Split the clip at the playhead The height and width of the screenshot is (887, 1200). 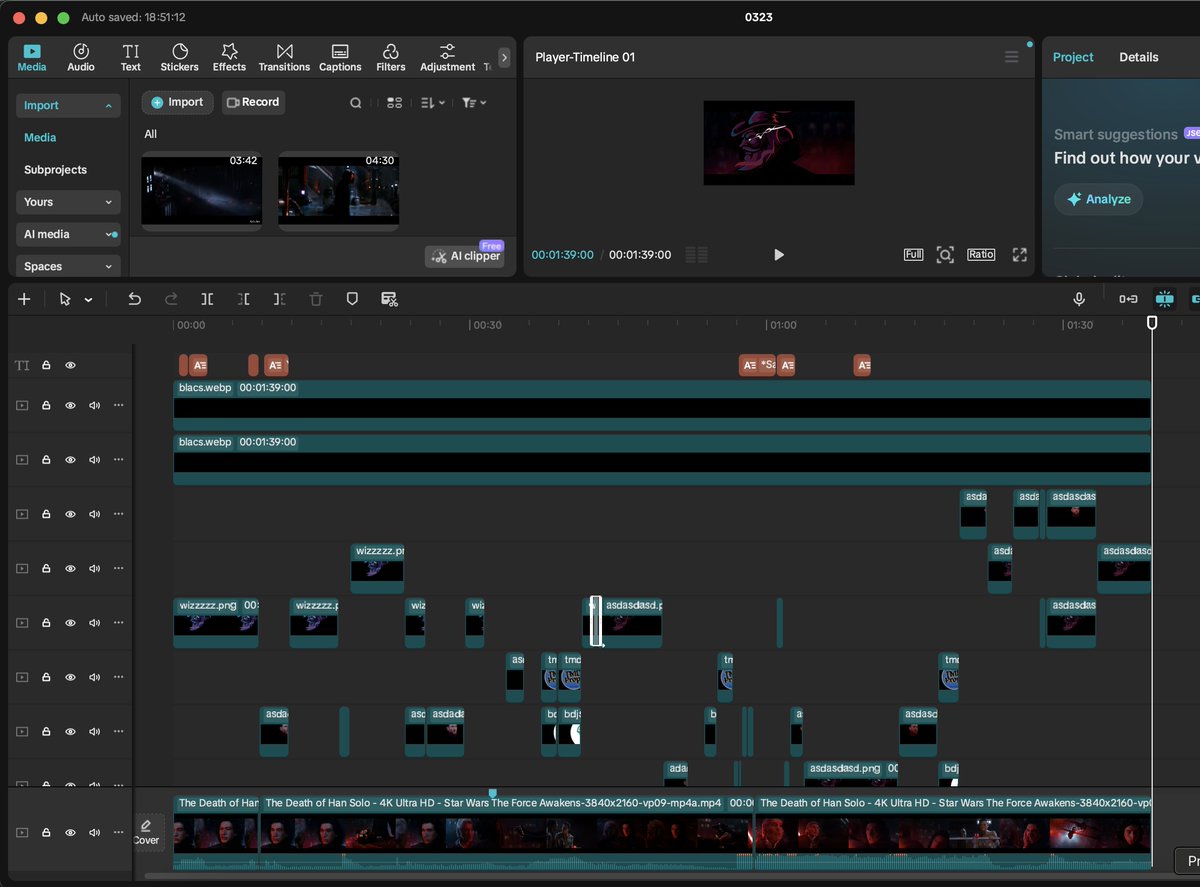(x=207, y=299)
